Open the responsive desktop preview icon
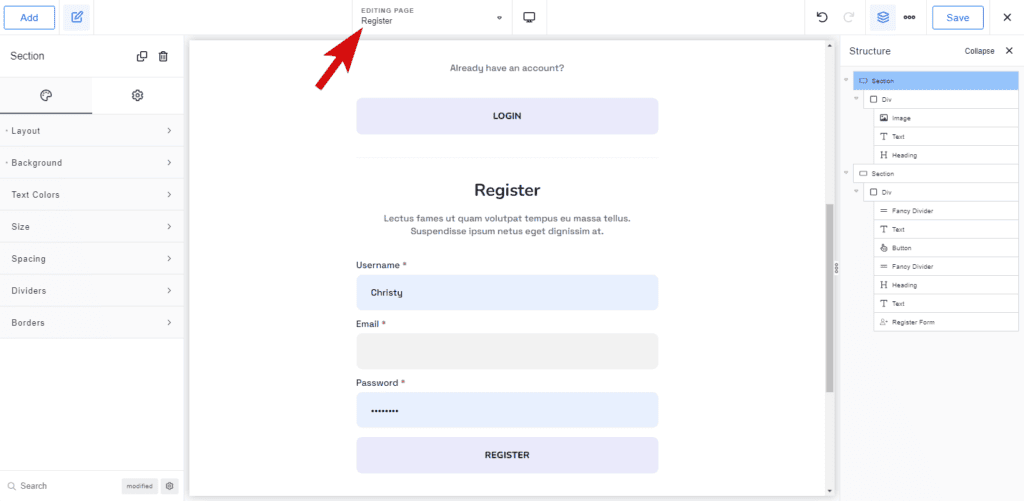This screenshot has height=501, width=1024. click(x=530, y=17)
